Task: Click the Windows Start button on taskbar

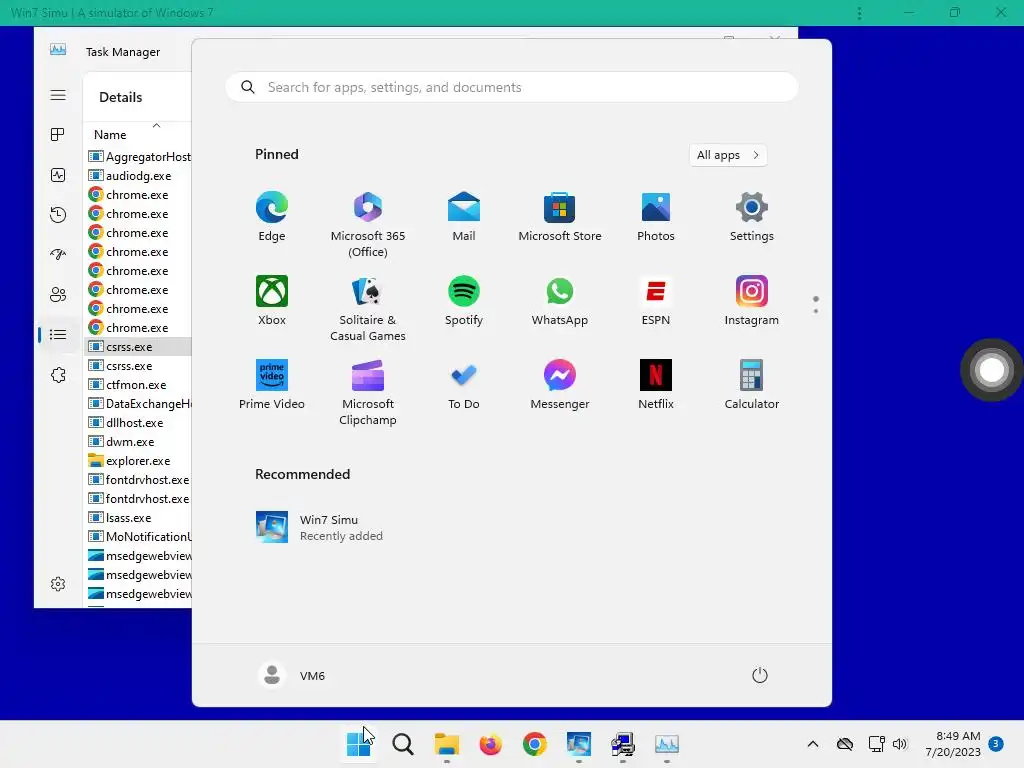Action: coord(359,744)
